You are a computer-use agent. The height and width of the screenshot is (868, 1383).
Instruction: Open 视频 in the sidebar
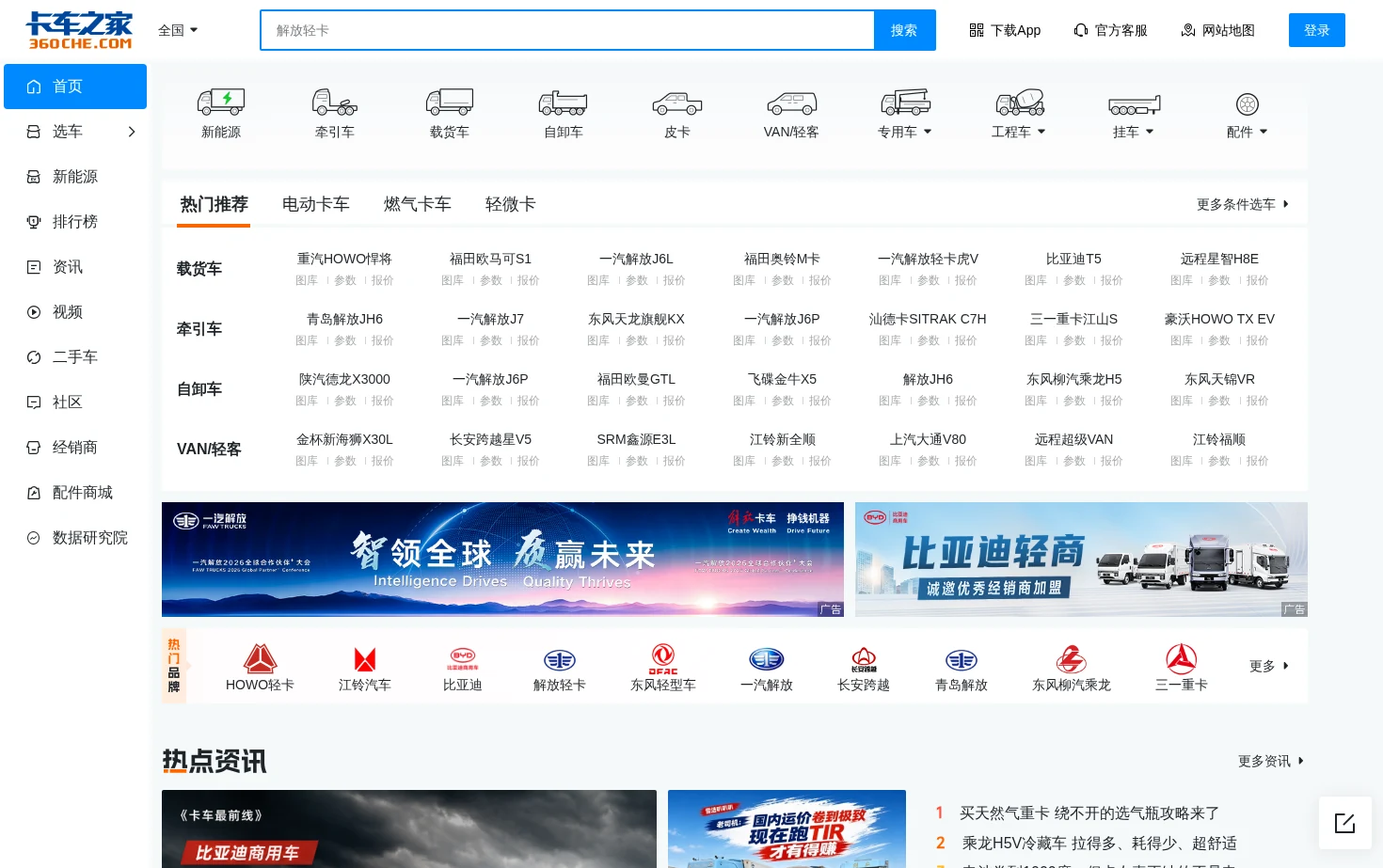tap(75, 312)
